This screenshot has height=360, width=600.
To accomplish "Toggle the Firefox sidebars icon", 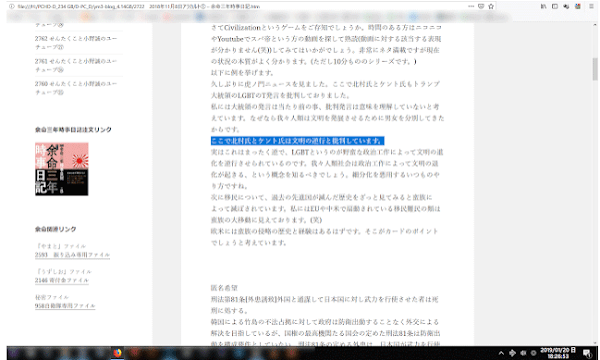I will point(555,7).
